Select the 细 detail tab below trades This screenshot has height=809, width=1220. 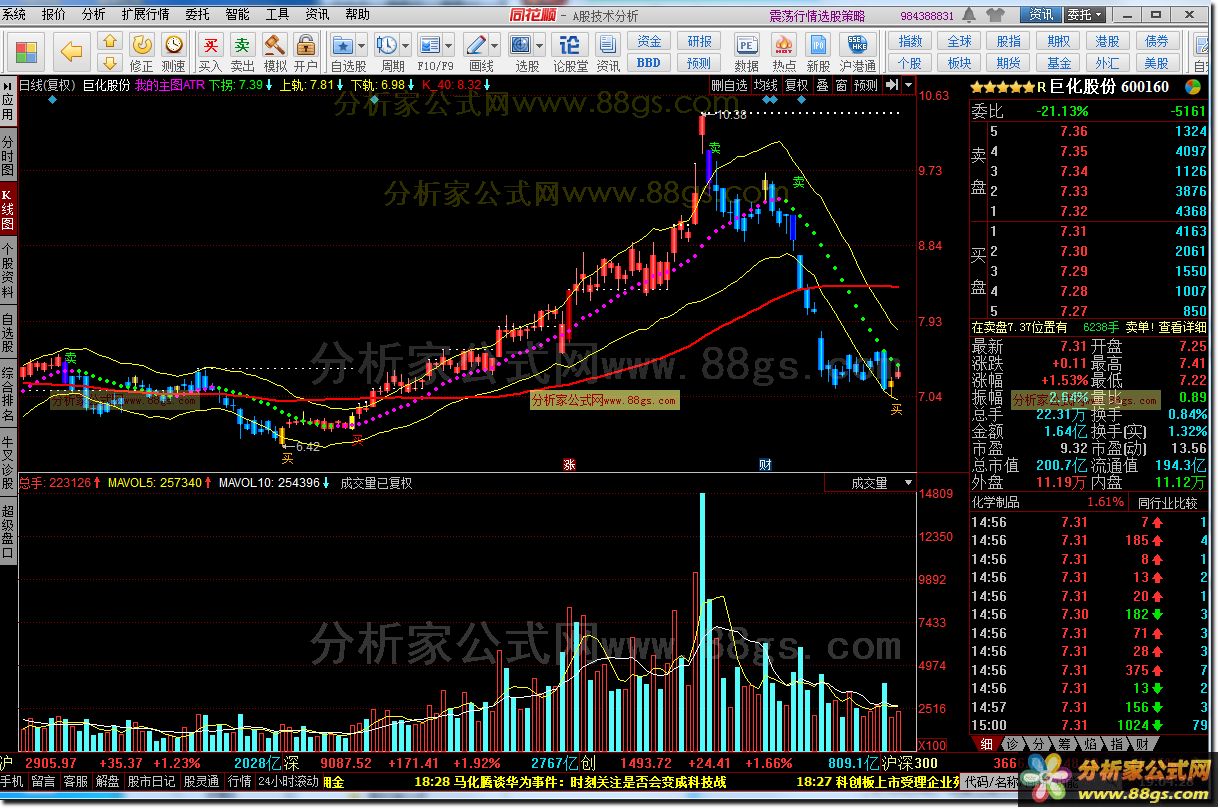point(985,744)
